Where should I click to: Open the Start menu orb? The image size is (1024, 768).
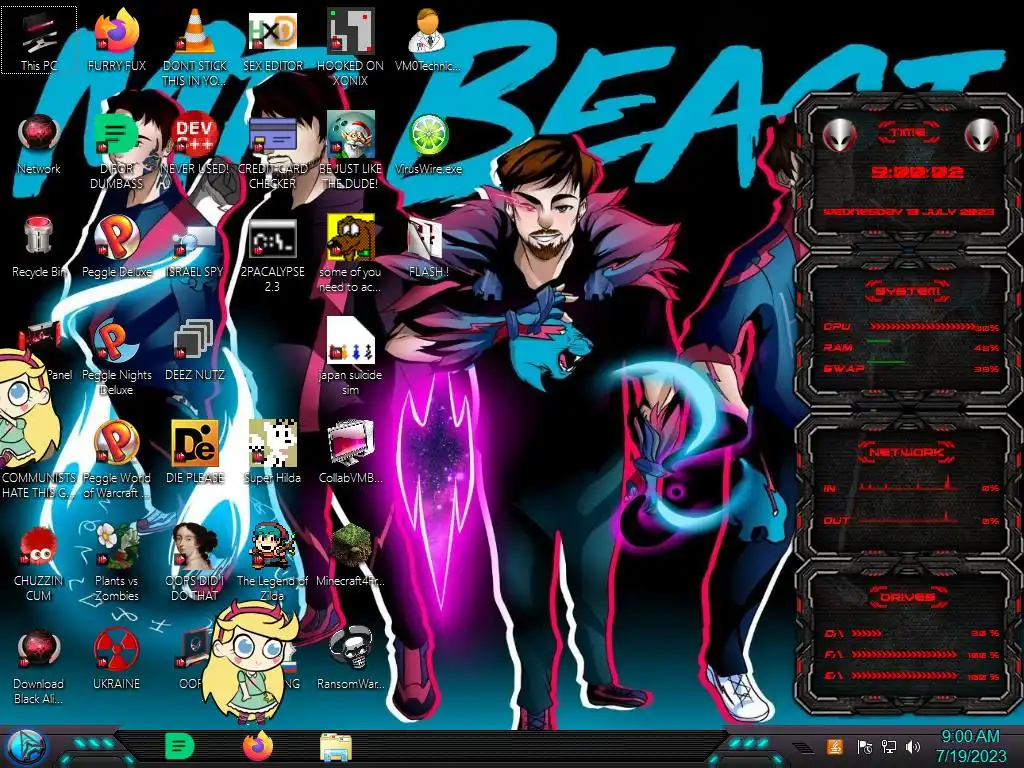(x=26, y=747)
